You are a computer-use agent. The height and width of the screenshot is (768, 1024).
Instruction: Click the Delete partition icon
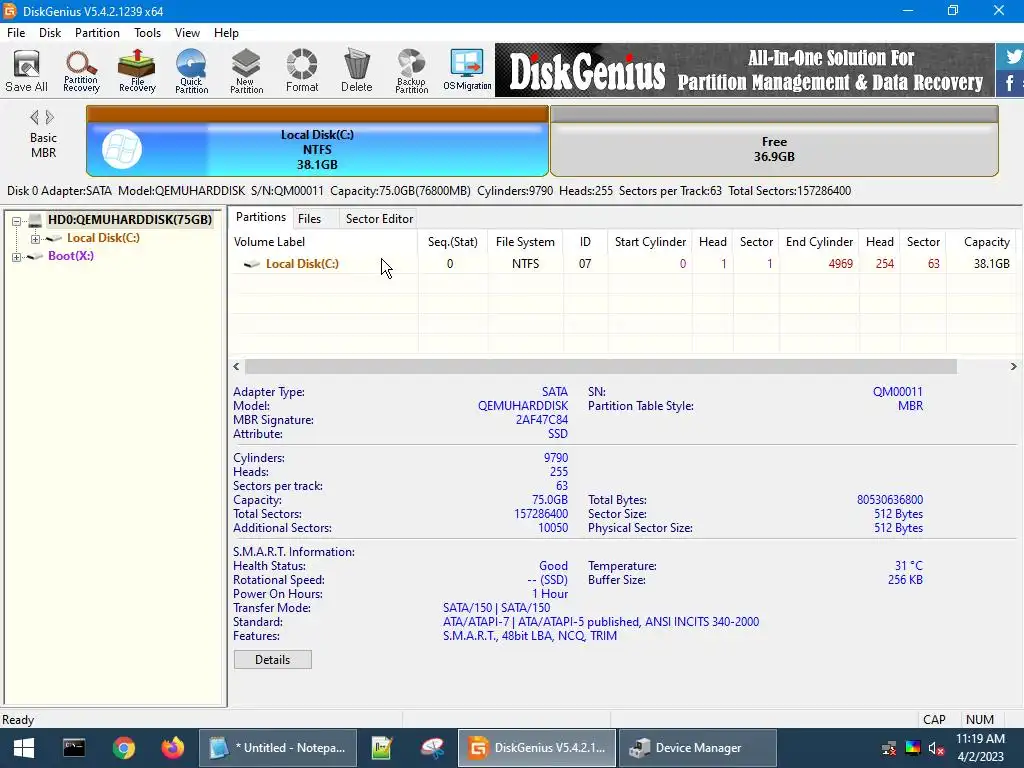point(357,71)
